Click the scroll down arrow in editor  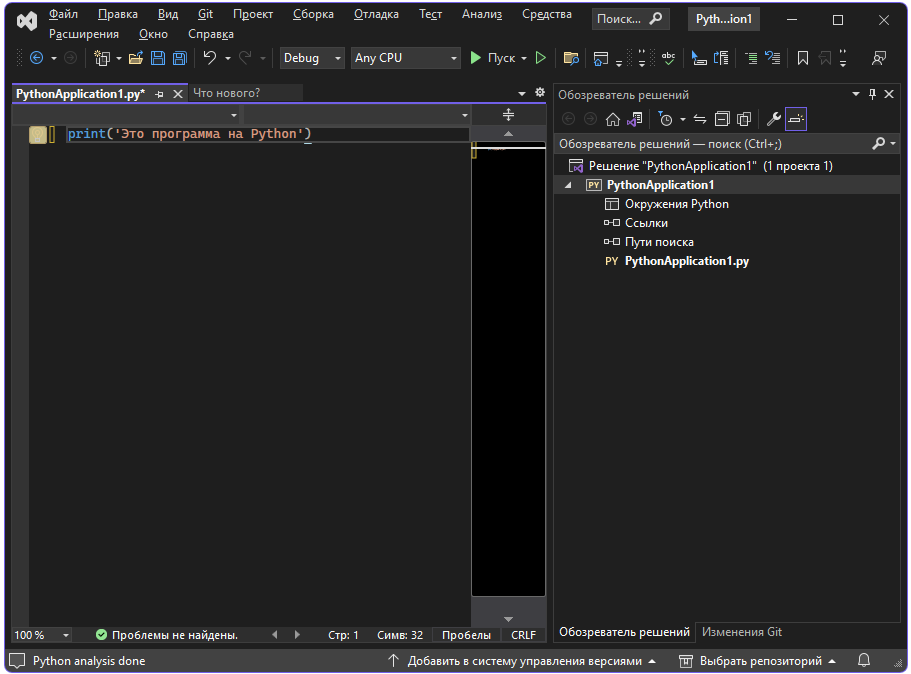(x=508, y=619)
